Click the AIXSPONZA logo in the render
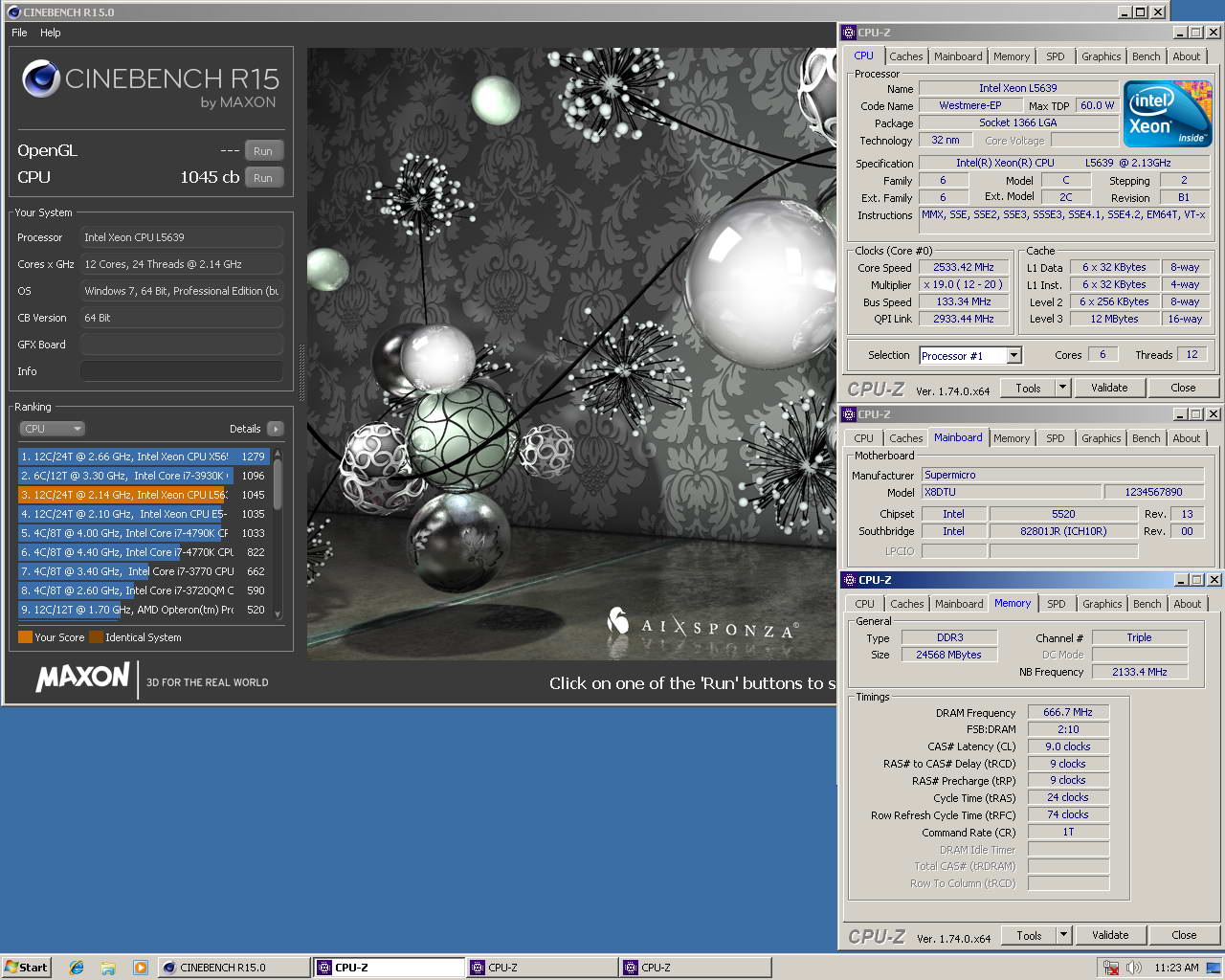Screen dimensions: 1225x980 (703, 626)
